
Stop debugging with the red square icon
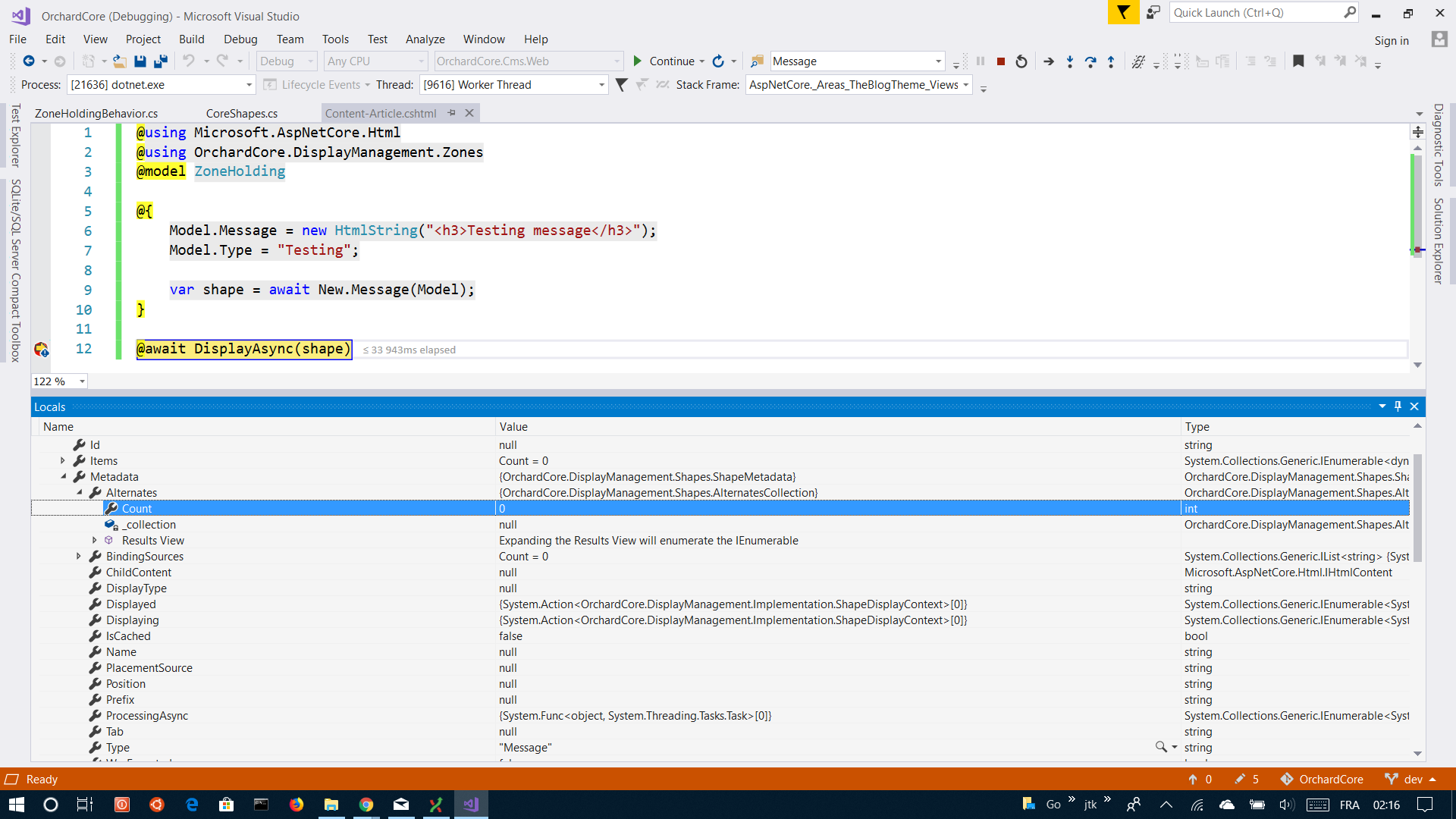[1001, 61]
